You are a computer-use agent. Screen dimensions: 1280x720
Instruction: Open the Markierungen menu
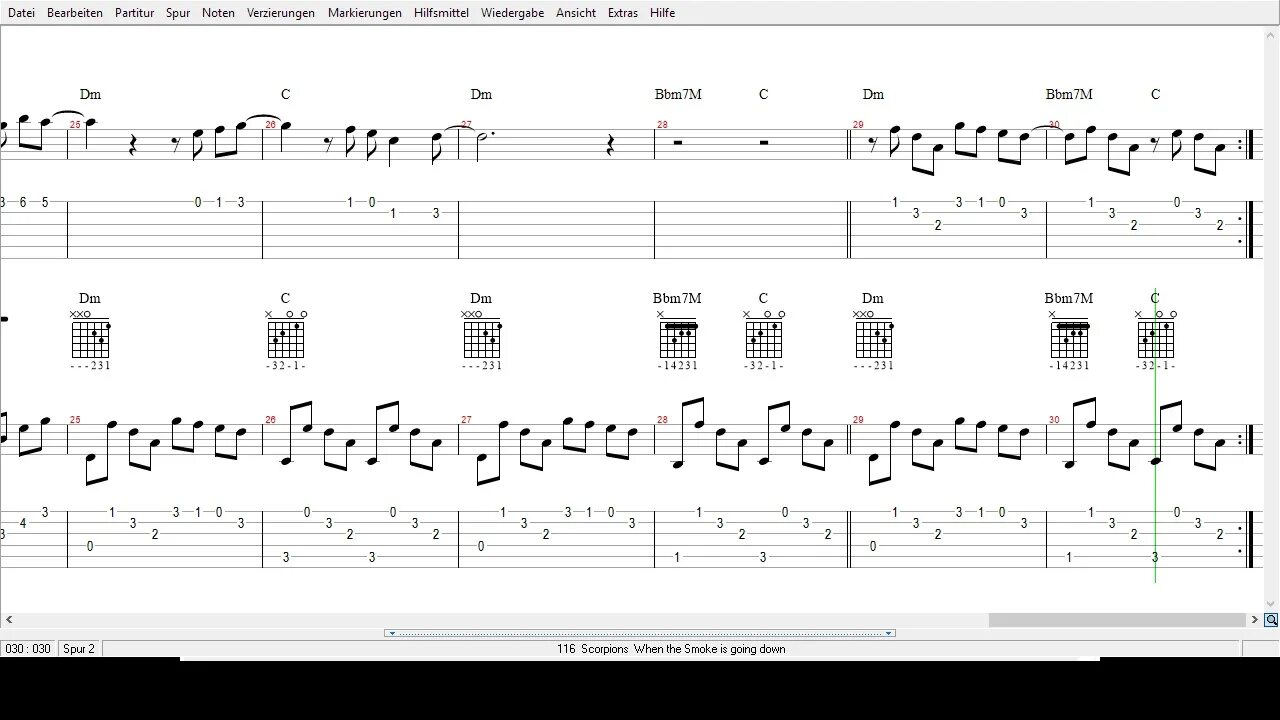pyautogui.click(x=365, y=13)
